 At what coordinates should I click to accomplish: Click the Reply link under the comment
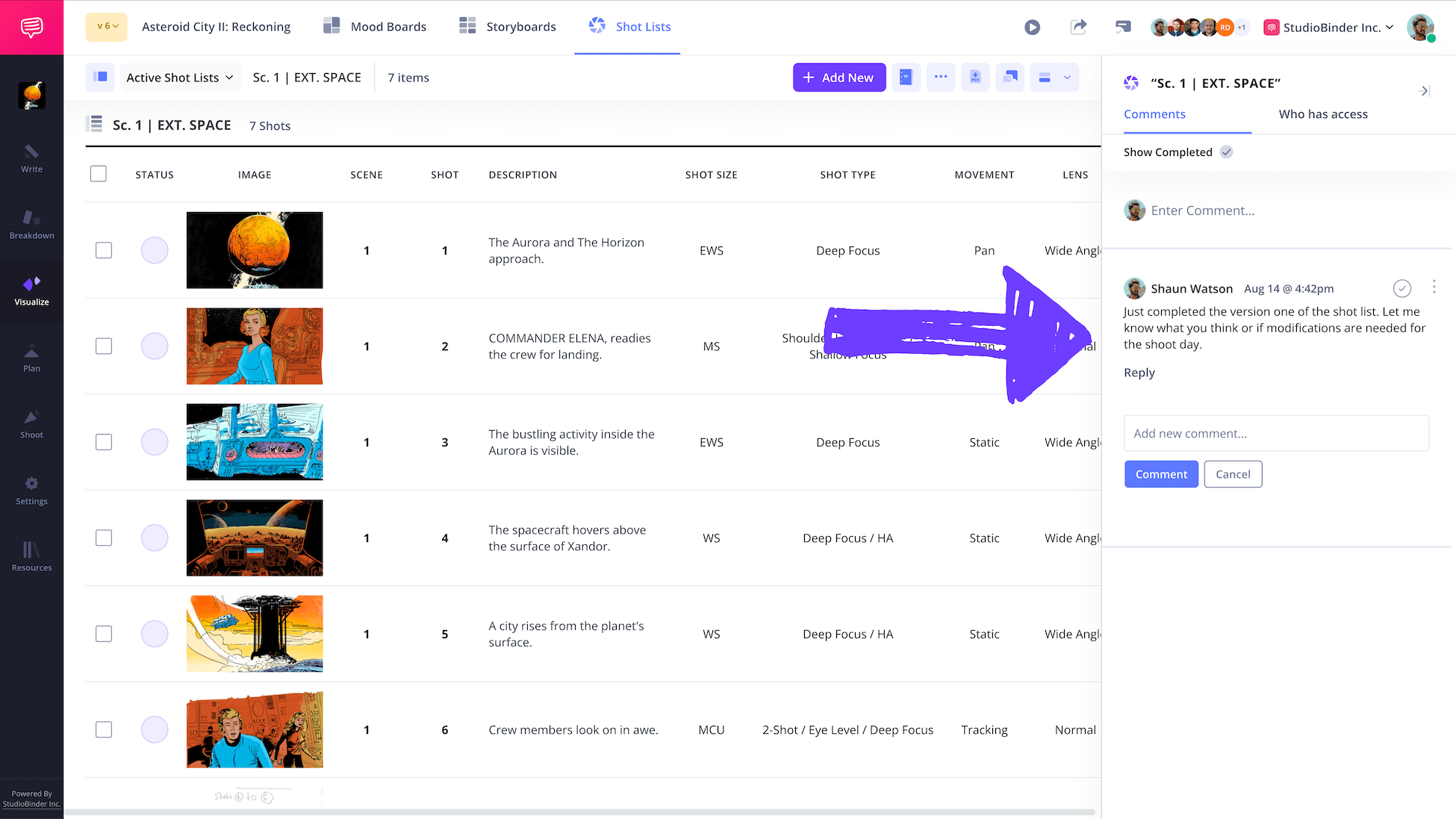[x=1139, y=373]
